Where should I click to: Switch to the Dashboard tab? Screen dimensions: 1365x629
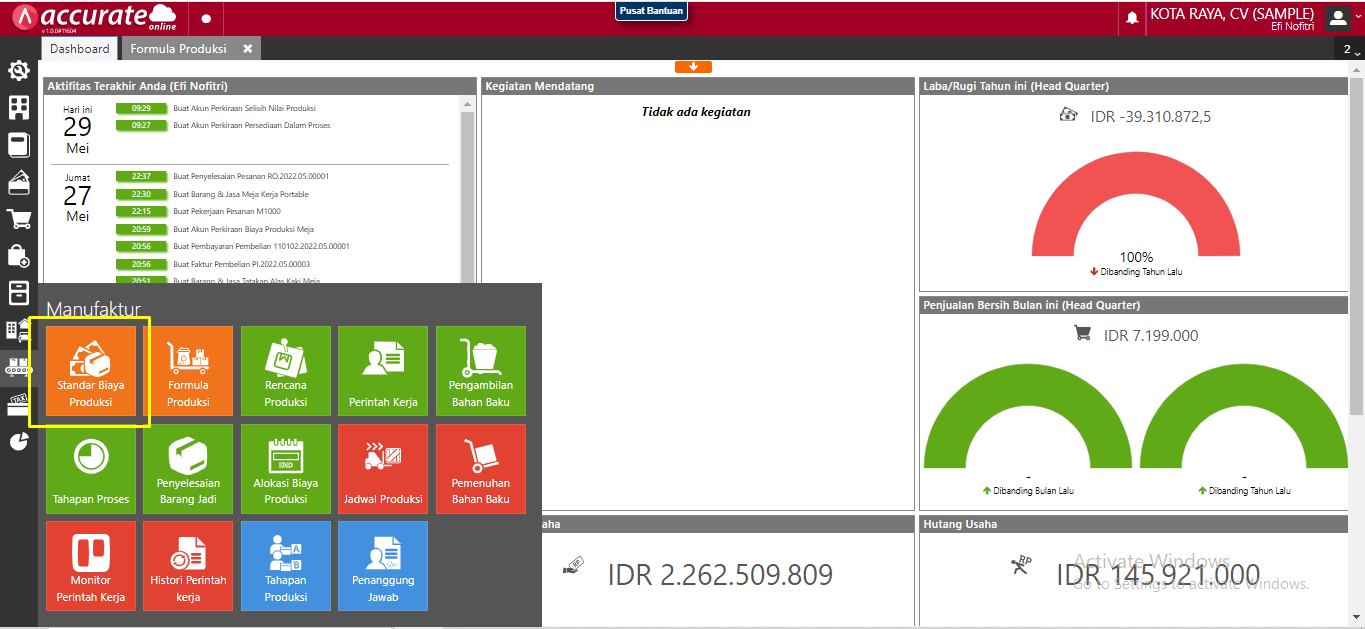click(x=80, y=48)
